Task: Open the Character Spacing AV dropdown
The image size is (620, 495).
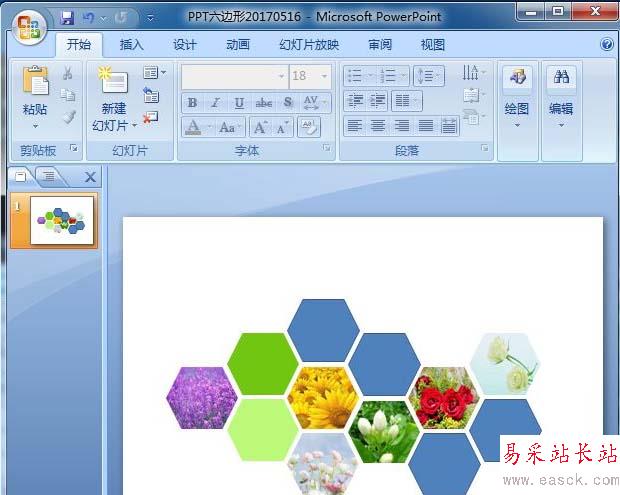Action: (x=315, y=103)
